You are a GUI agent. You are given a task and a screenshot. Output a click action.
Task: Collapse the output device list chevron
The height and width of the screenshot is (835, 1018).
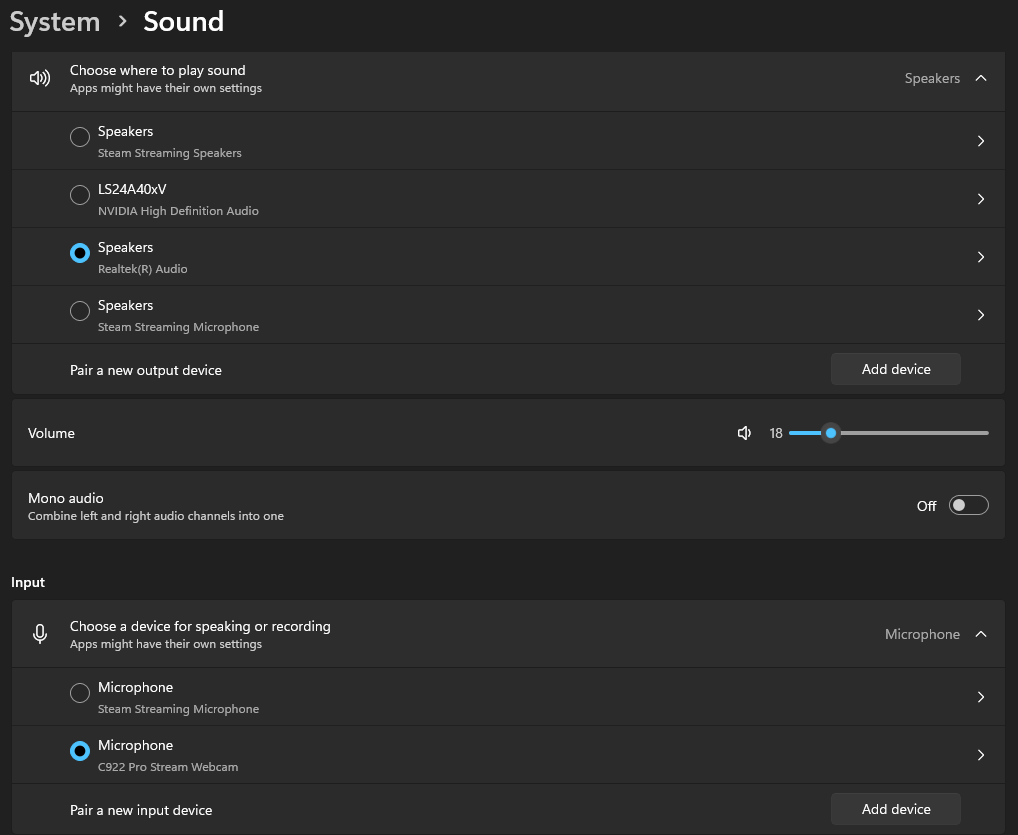981,78
